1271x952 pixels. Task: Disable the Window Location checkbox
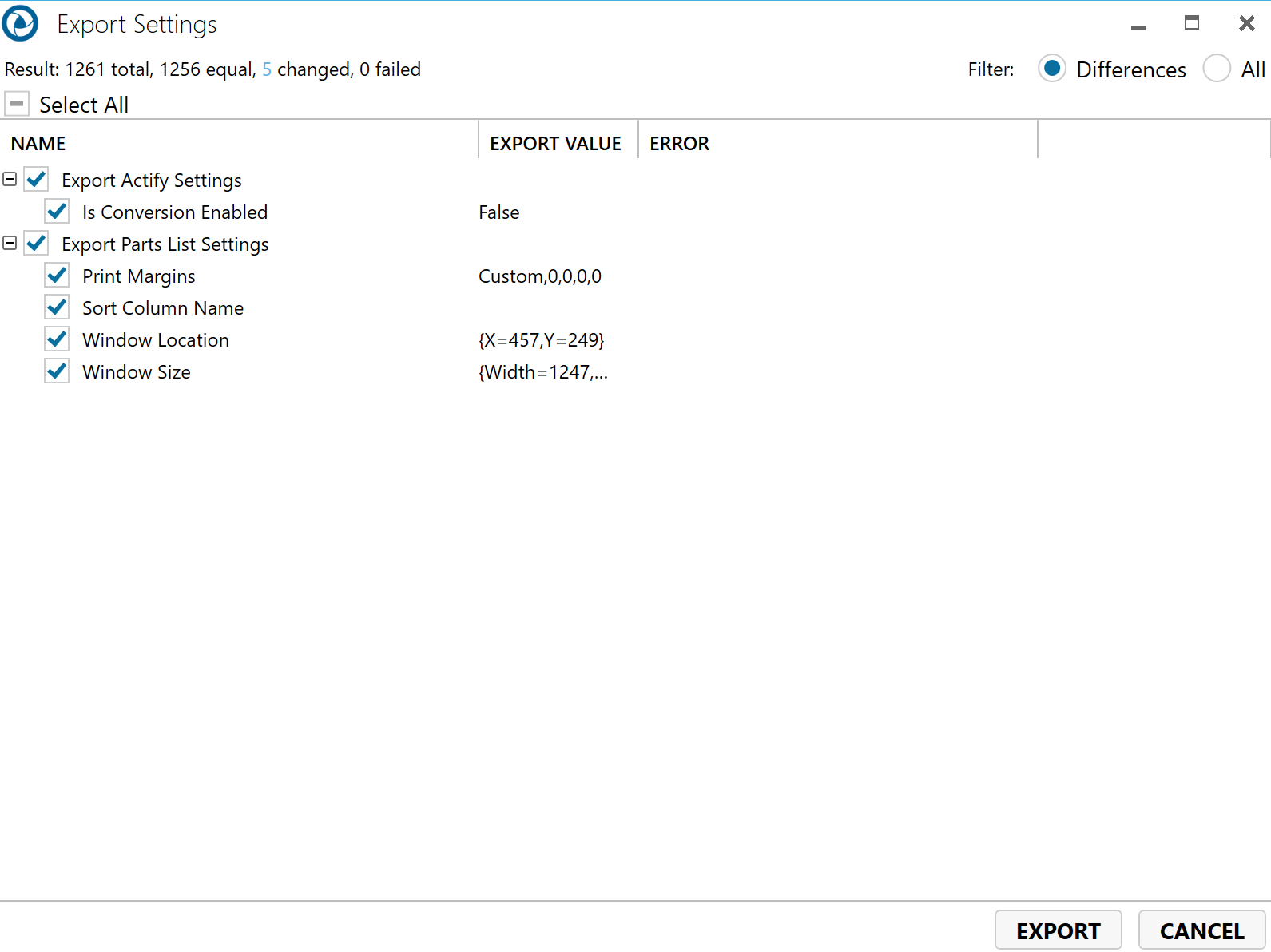(x=57, y=339)
